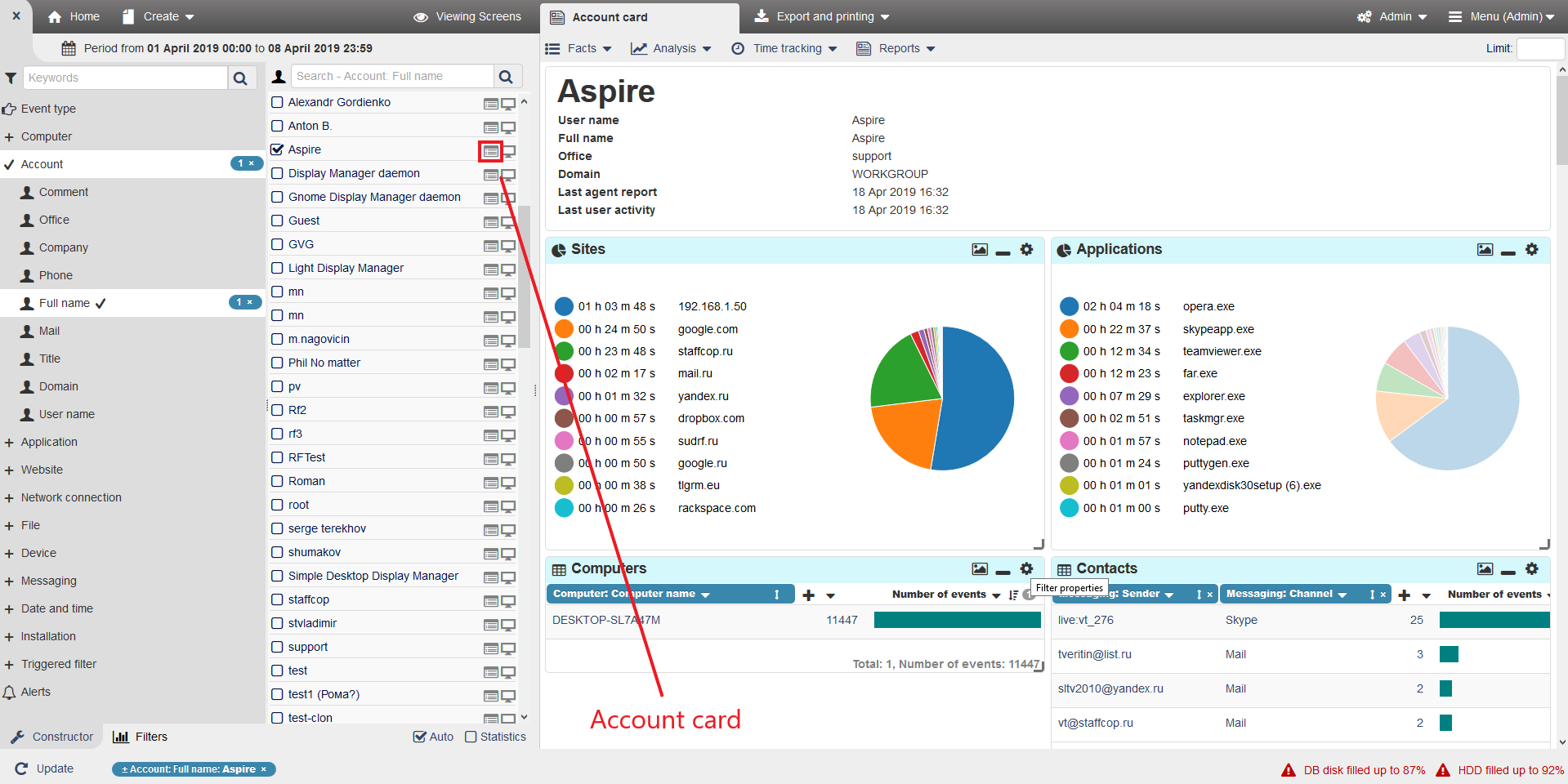Image resolution: width=1568 pixels, height=784 pixels.
Task: Click the blue 192.168.1.50 legend swatch
Action: 564,306
